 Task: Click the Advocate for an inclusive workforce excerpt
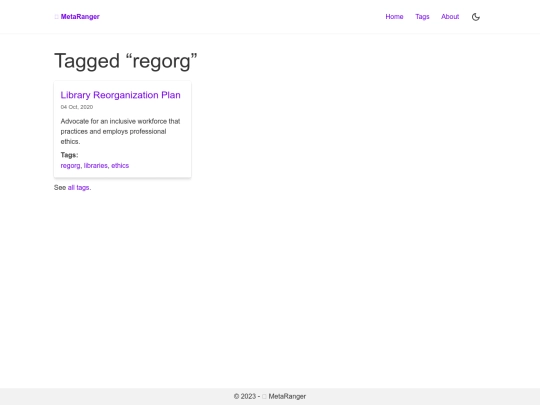coord(121,131)
